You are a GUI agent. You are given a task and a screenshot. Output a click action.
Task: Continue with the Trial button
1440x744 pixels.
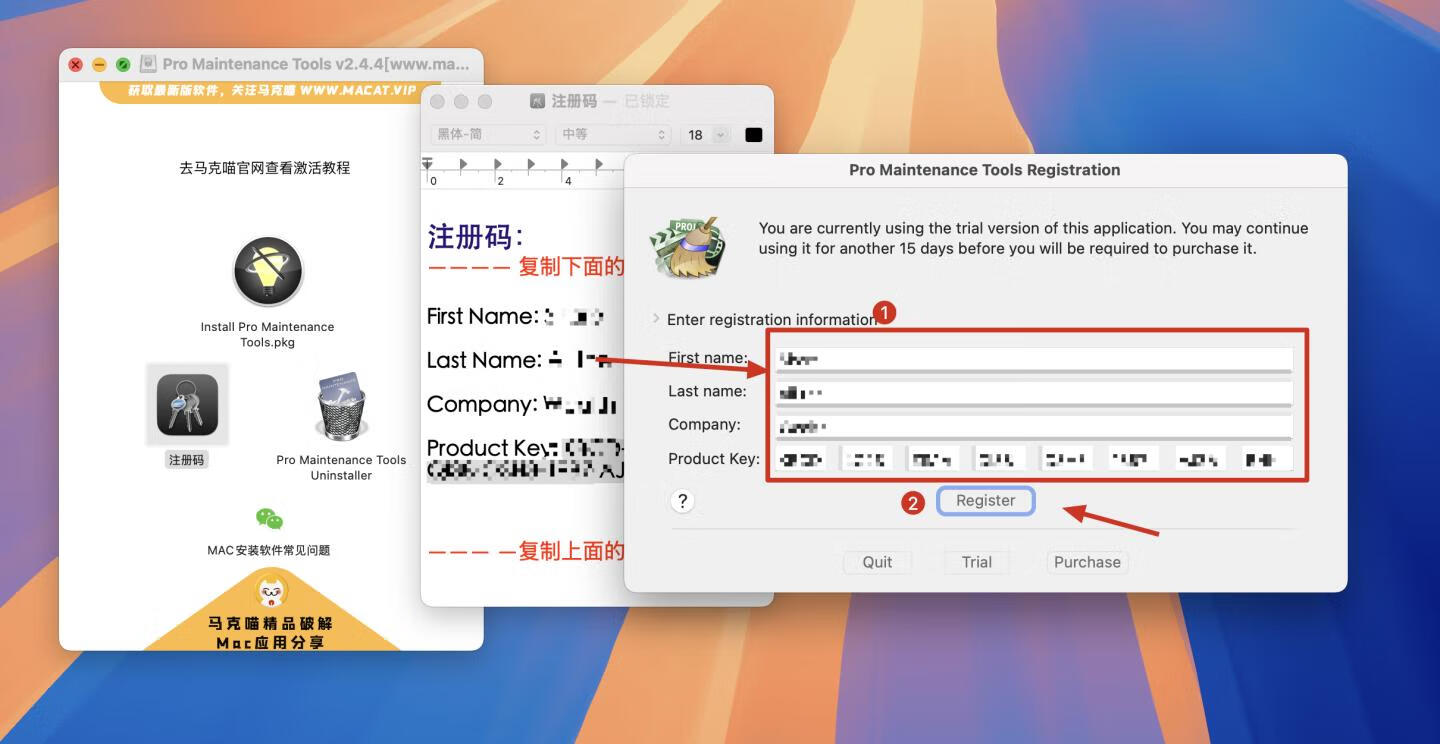coord(977,562)
